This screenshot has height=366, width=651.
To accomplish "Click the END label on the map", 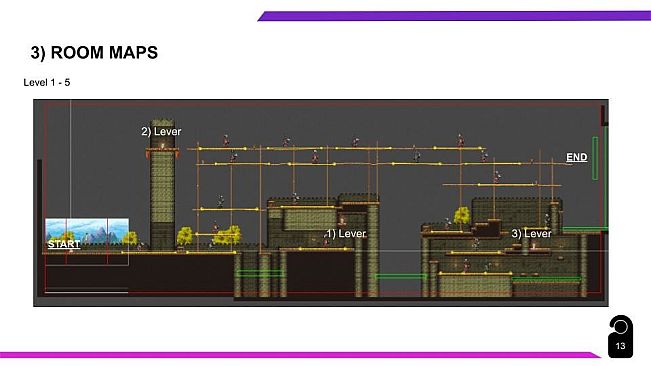I will pos(577,157).
